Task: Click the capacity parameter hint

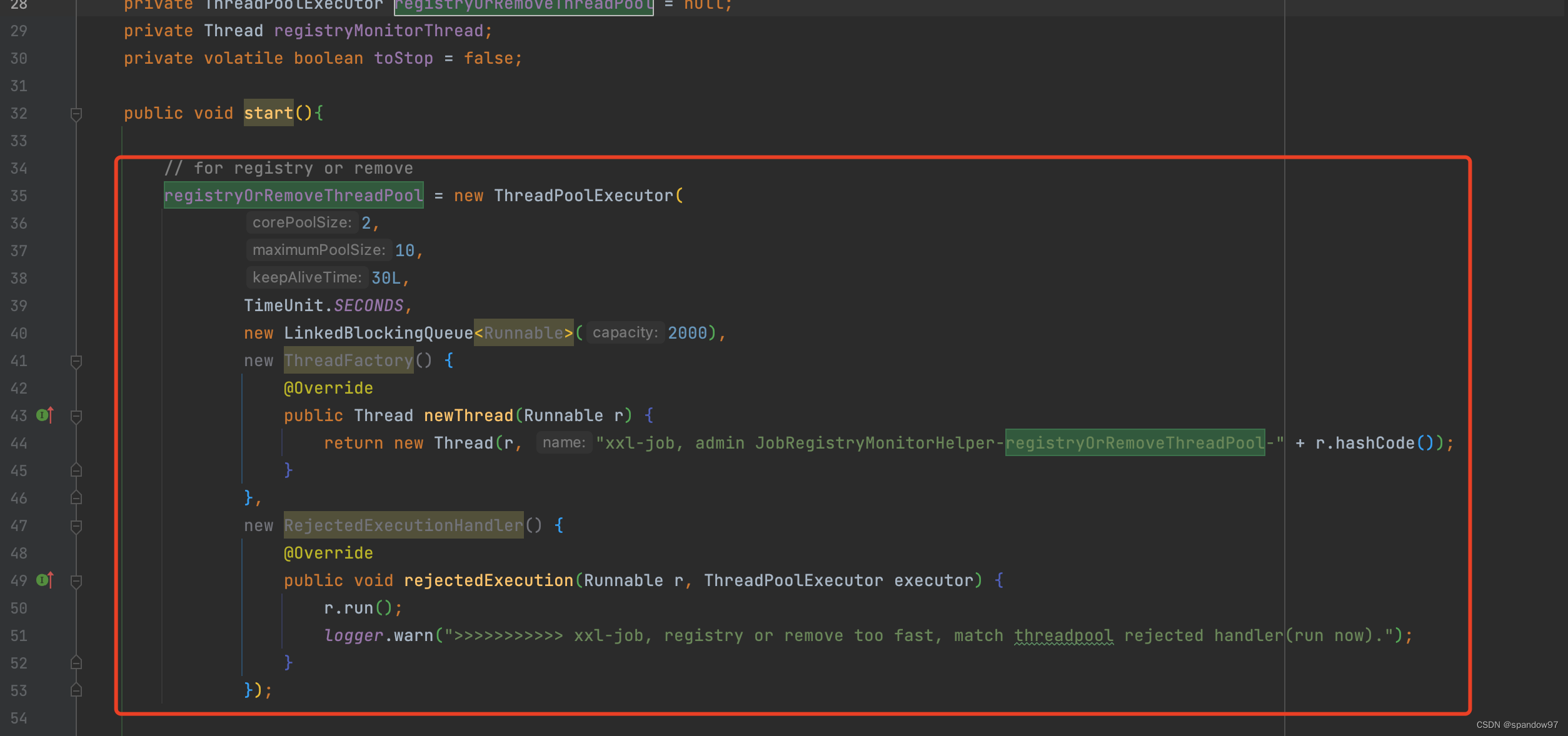Action: click(x=625, y=332)
